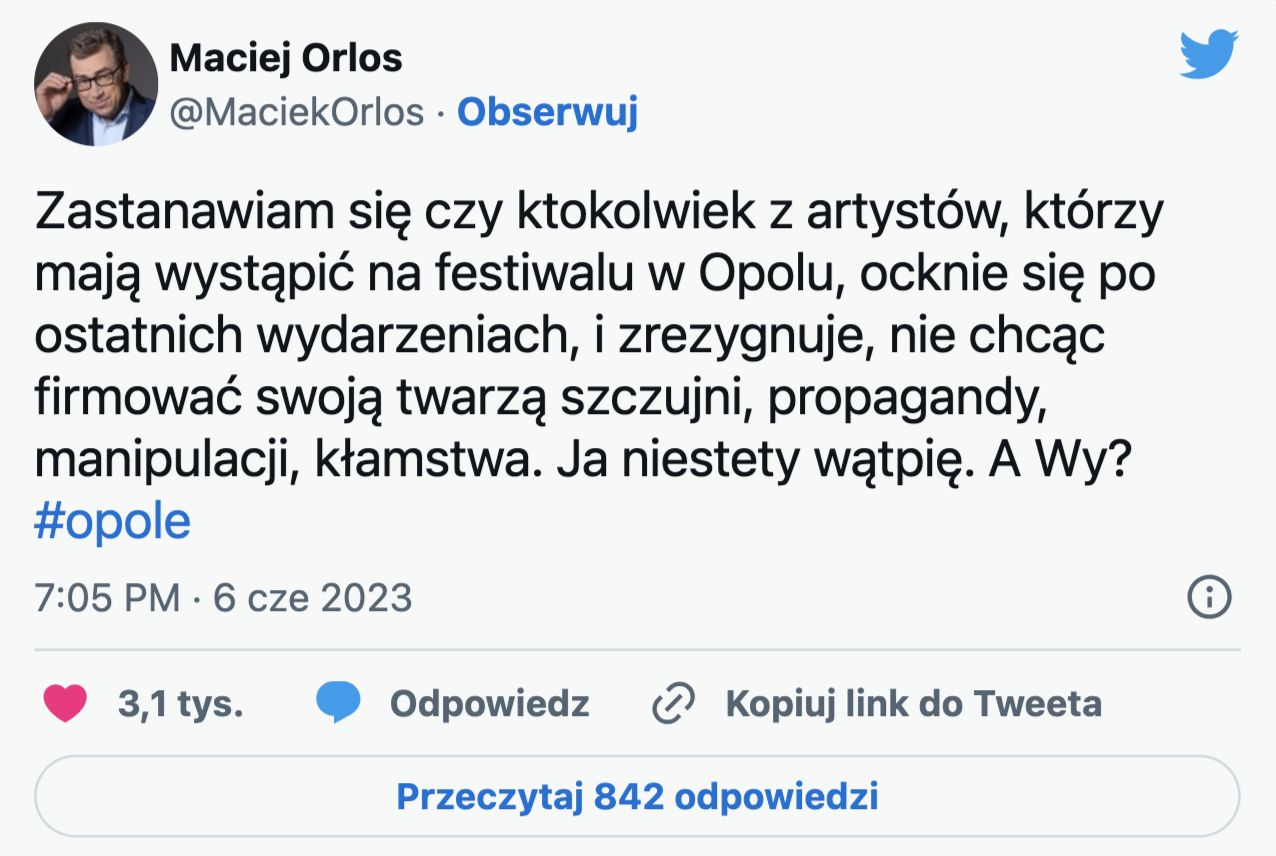This screenshot has width=1276, height=856.
Task: Open the circled info icon
Action: (x=1208, y=598)
